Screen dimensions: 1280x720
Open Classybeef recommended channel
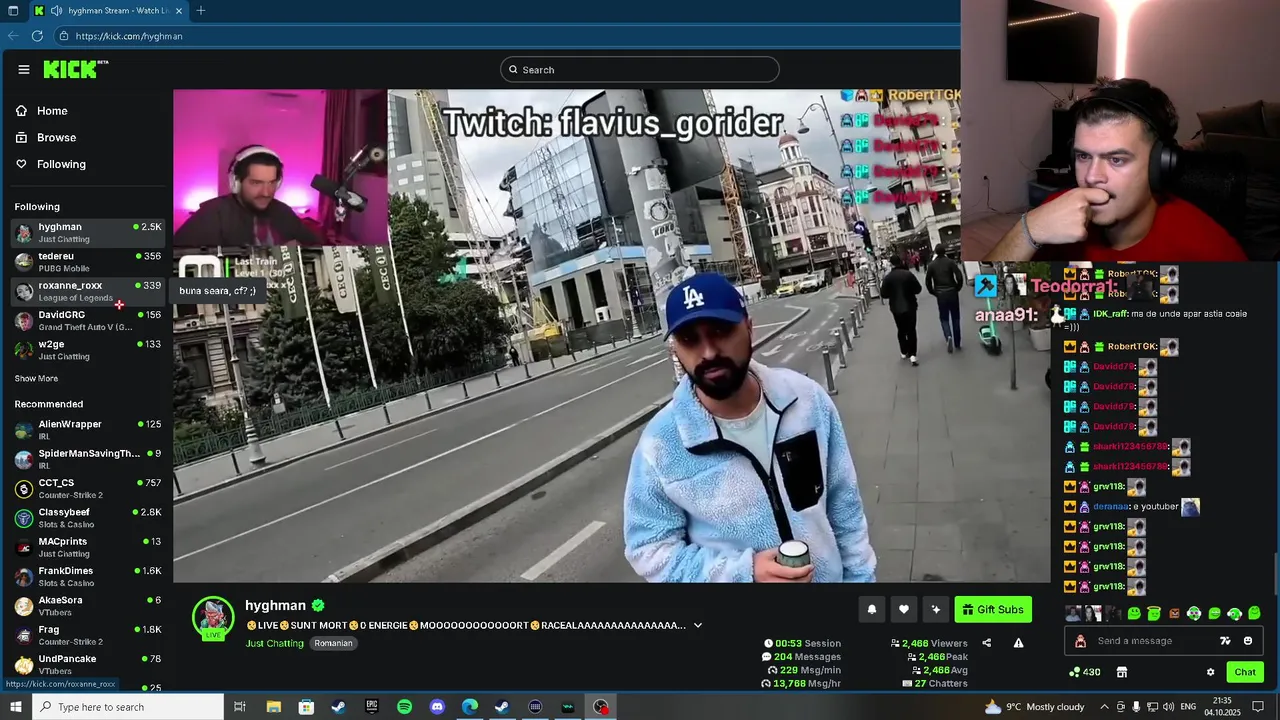(89, 518)
